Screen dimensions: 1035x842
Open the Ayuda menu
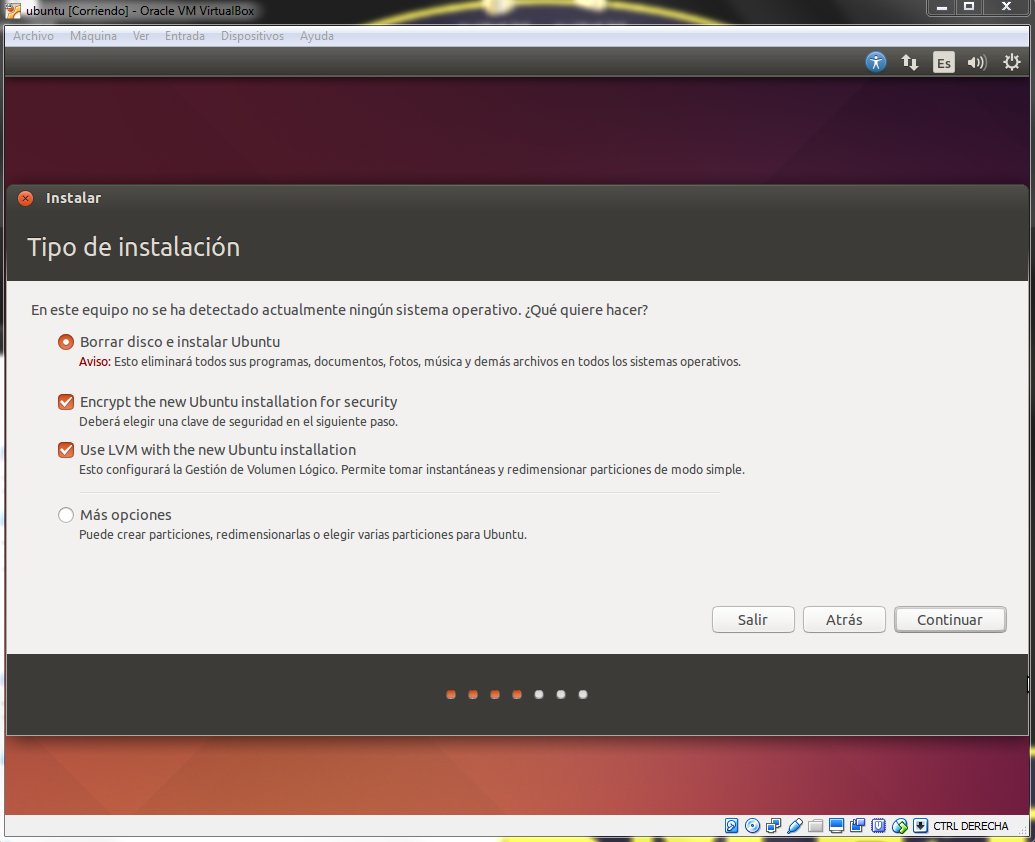(317, 36)
